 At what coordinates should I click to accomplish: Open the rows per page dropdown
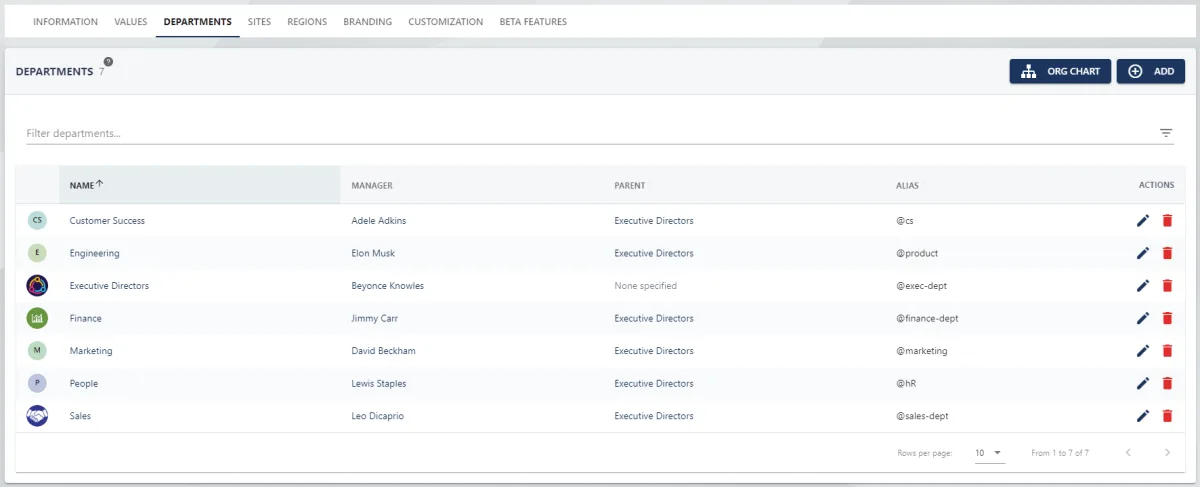pos(989,453)
